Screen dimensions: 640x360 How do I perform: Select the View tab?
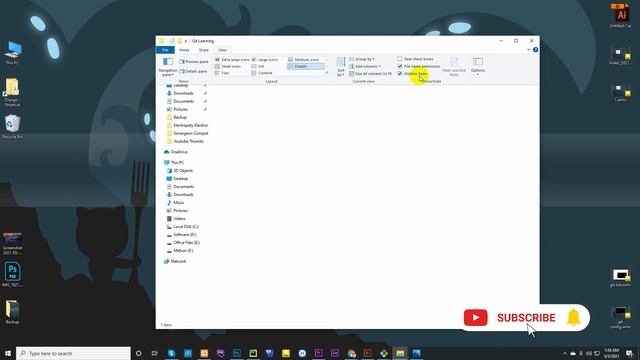pos(222,50)
